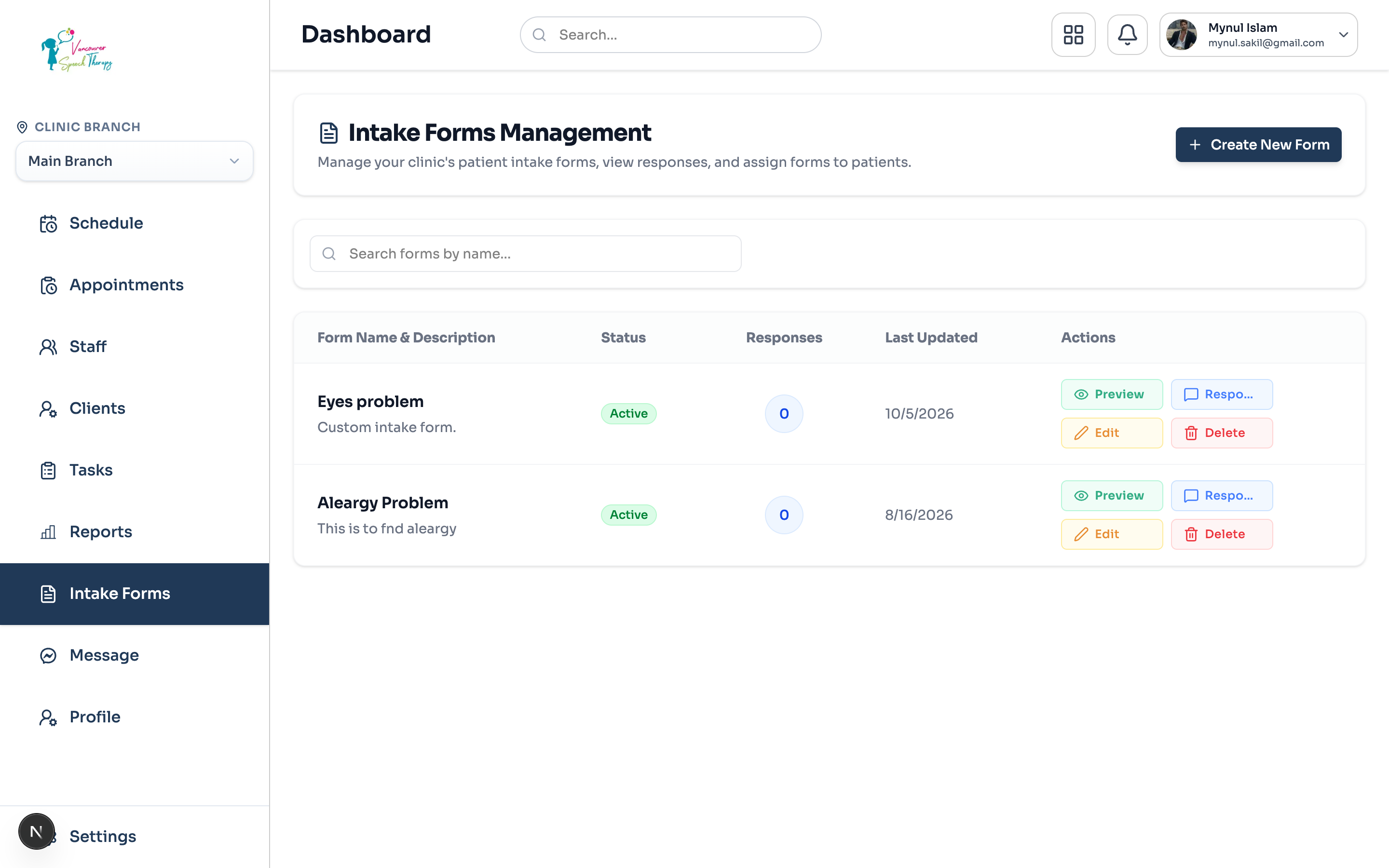This screenshot has width=1389, height=868.
Task: Click the Profile user-gear icon
Action: coord(48,717)
